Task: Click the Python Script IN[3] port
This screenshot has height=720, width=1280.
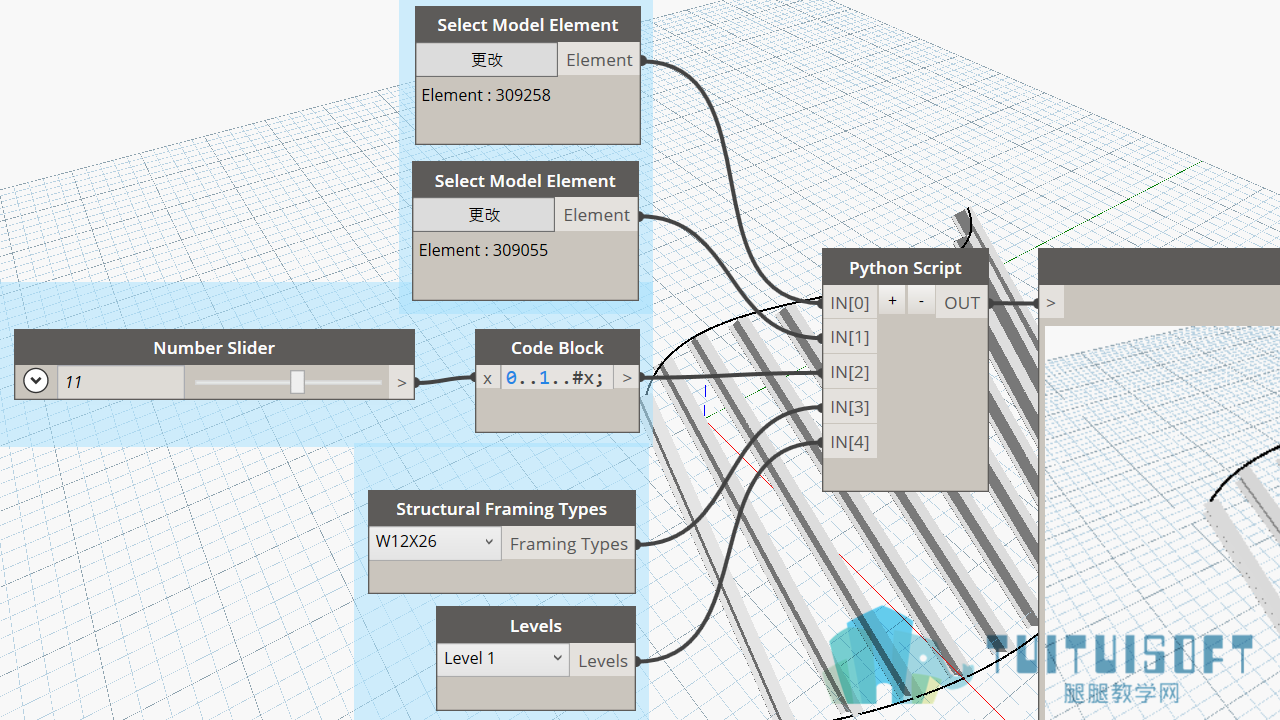Action: 850,408
